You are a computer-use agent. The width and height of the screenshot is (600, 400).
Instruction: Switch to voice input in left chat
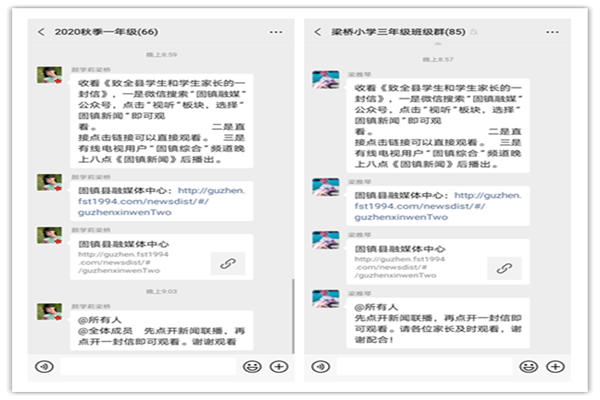click(43, 366)
